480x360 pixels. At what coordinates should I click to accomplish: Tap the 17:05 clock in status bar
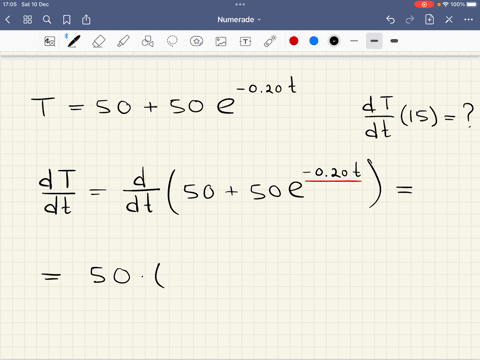point(10,4)
